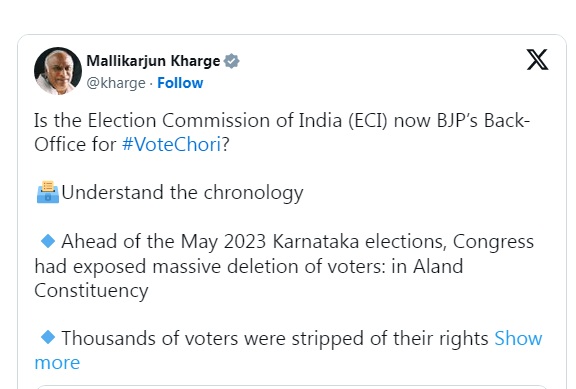Open the @kharge handle link

[x=116, y=83]
